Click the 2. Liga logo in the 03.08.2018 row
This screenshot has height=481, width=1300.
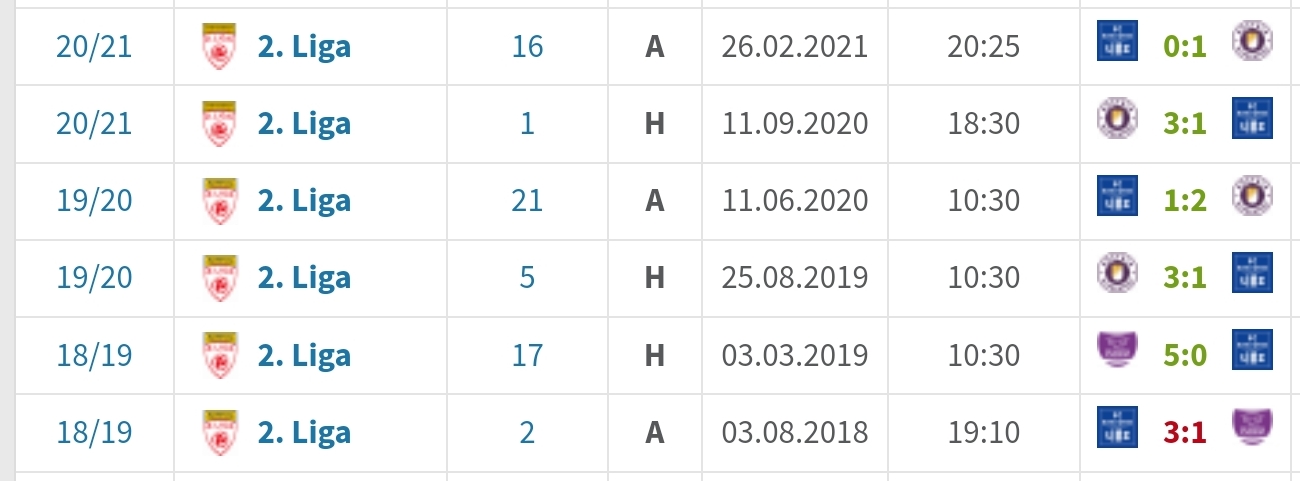[218, 433]
